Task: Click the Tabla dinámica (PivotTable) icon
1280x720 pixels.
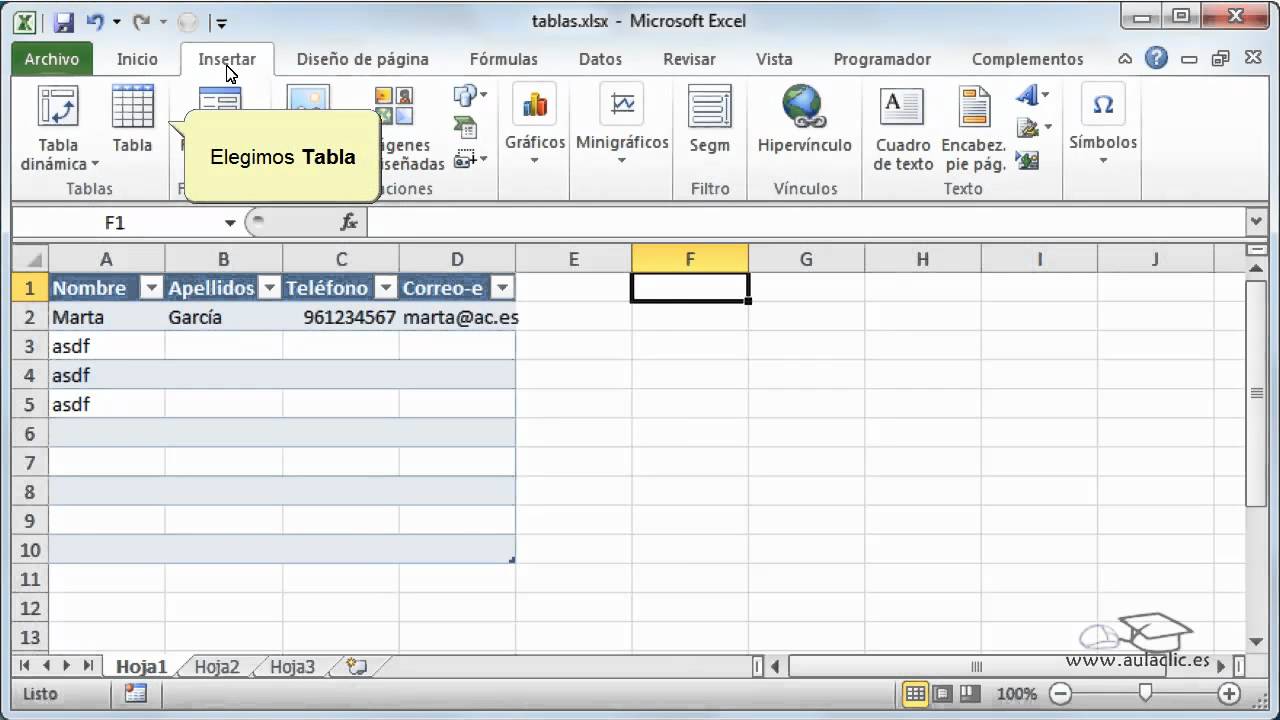Action: point(58,108)
